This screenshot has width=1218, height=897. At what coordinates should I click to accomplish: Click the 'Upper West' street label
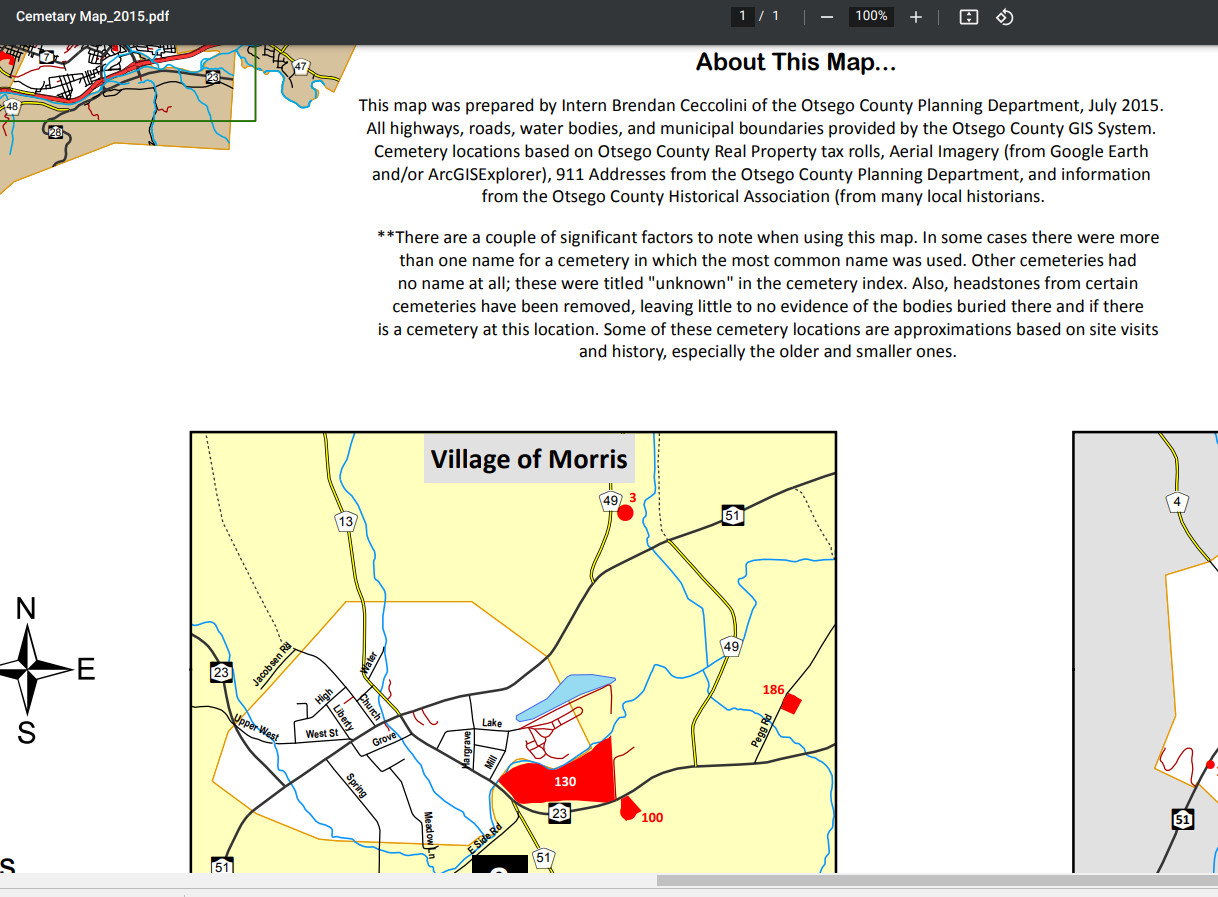tap(256, 727)
